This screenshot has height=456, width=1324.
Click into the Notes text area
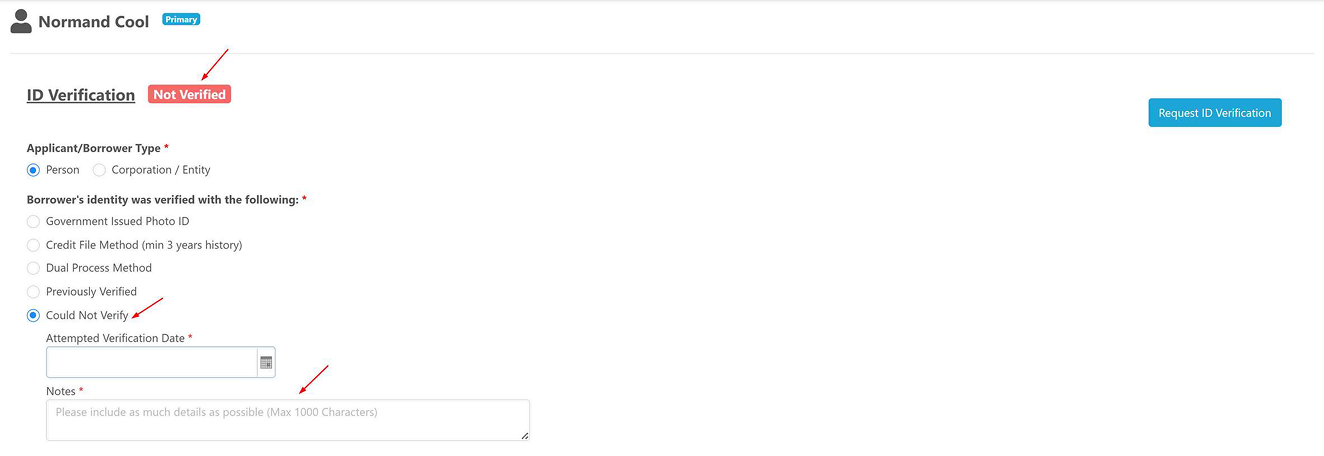coord(287,420)
